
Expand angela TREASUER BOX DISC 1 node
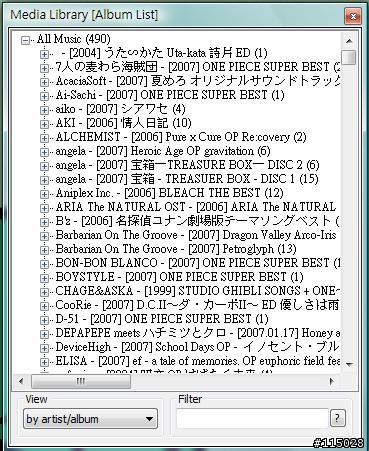(x=44, y=181)
